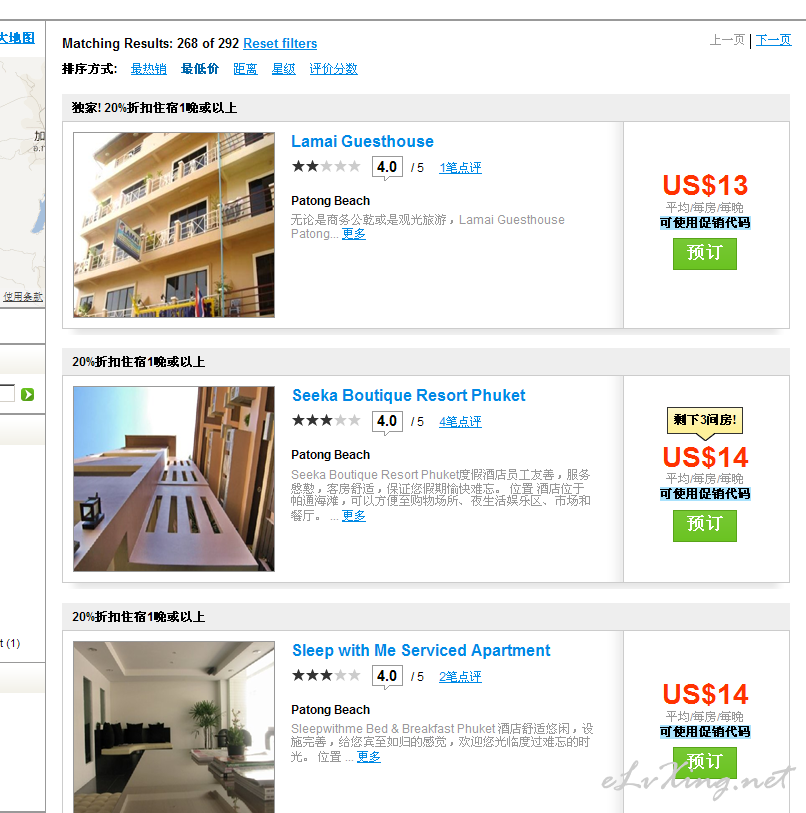
Task: Open the Sleep with Me apartment photo
Action: click(x=174, y=727)
